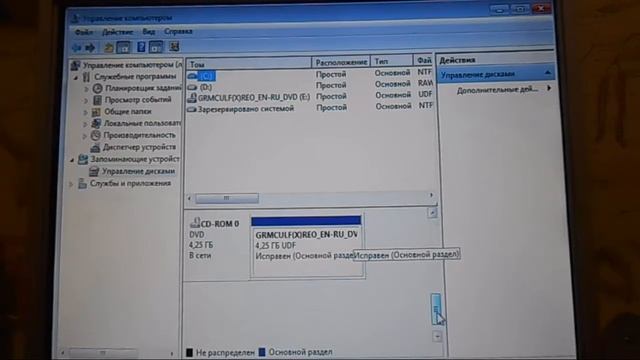Click Дополнительные действия in the actions pane
This screenshot has width=640, height=360.
tap(497, 89)
